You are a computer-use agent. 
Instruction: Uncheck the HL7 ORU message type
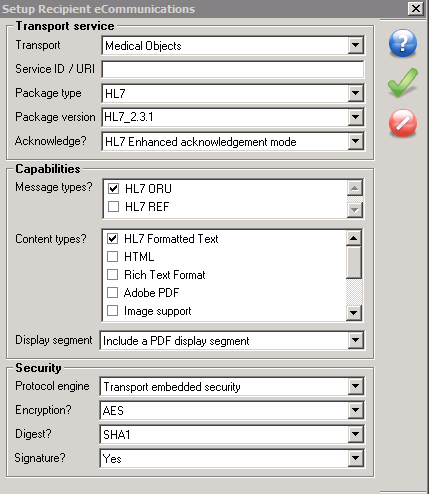click(x=113, y=188)
